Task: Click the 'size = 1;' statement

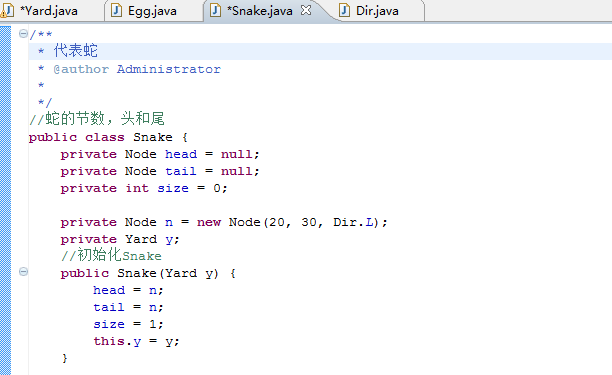Action: pos(128,324)
